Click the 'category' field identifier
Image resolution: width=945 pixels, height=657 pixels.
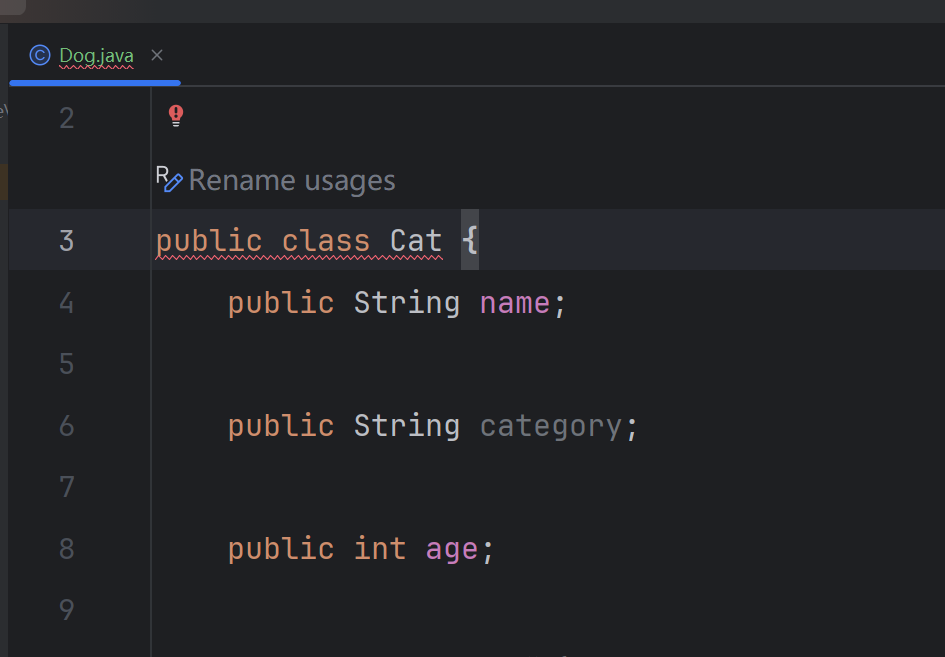[x=550, y=428]
